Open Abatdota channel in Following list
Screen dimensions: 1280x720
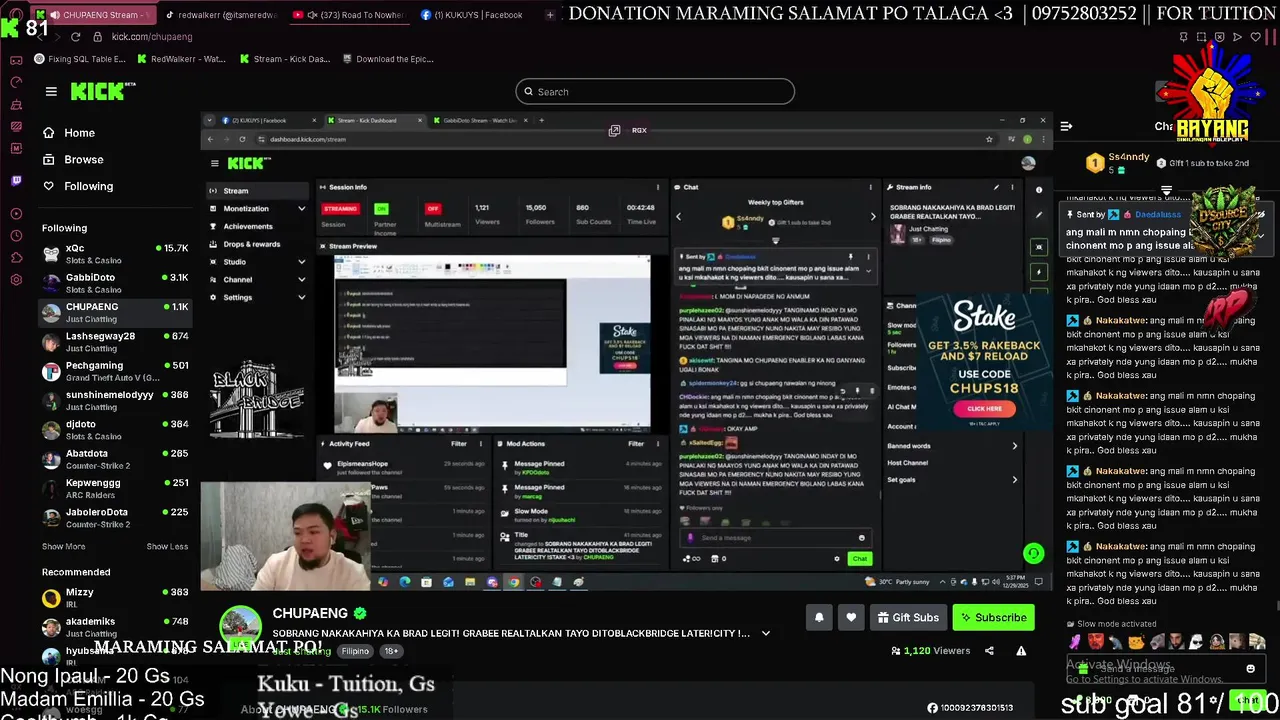(114, 459)
